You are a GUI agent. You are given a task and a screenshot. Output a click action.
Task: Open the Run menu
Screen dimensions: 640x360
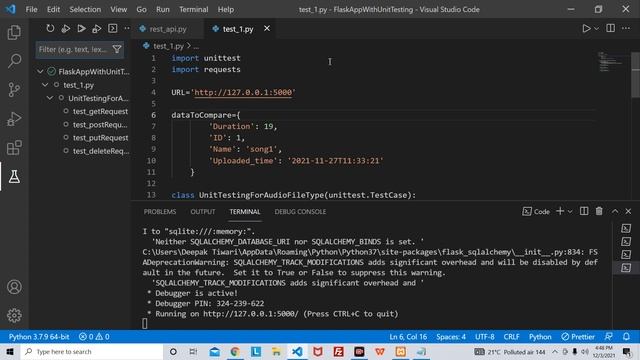[x=162, y=9]
